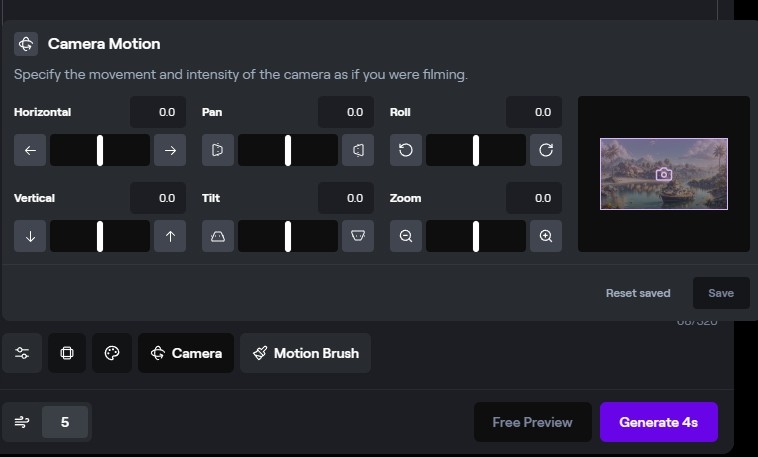Click the pan left camera icon
Screen dimensions: 758x457
pos(218,150)
